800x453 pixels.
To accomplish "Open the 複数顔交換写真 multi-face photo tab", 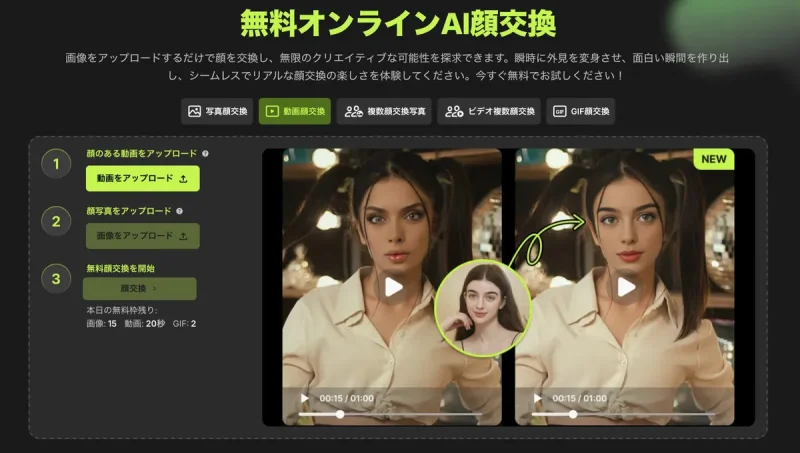I will click(384, 111).
